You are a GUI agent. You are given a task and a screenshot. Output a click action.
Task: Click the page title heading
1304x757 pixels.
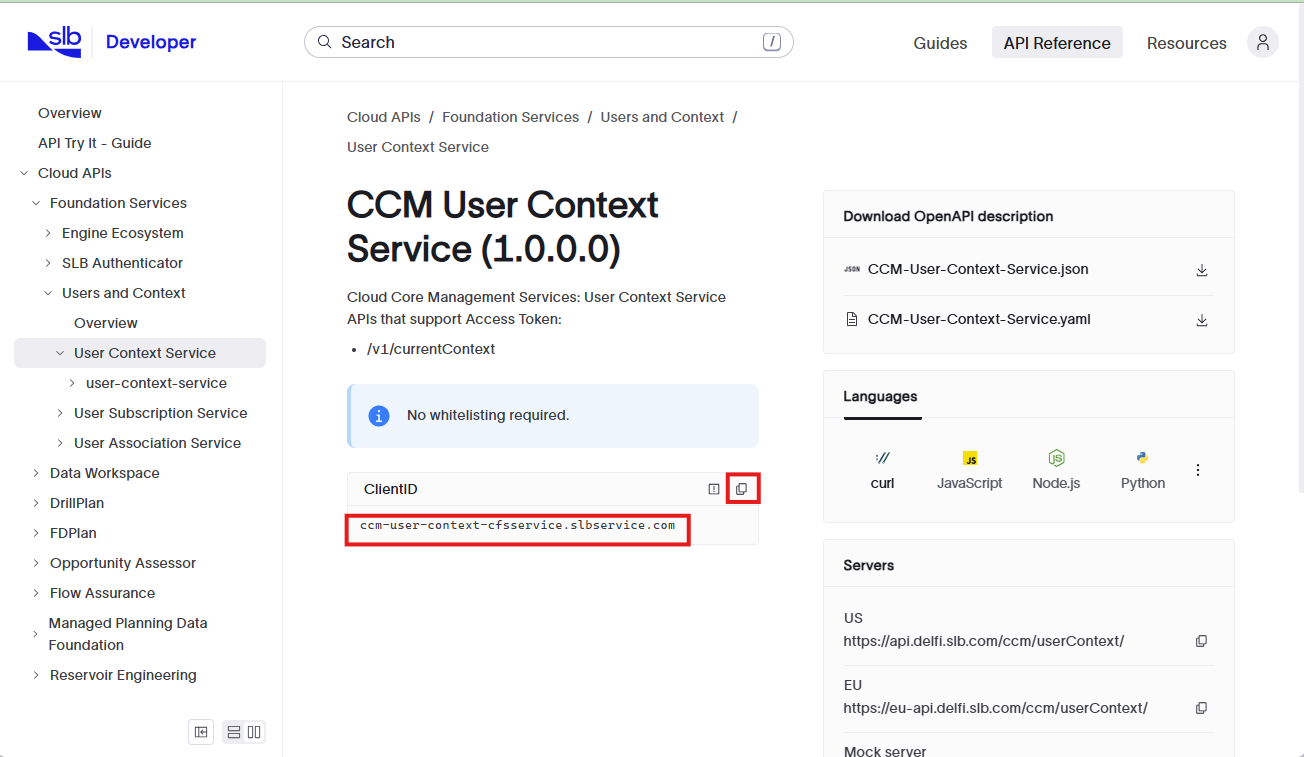click(x=503, y=226)
